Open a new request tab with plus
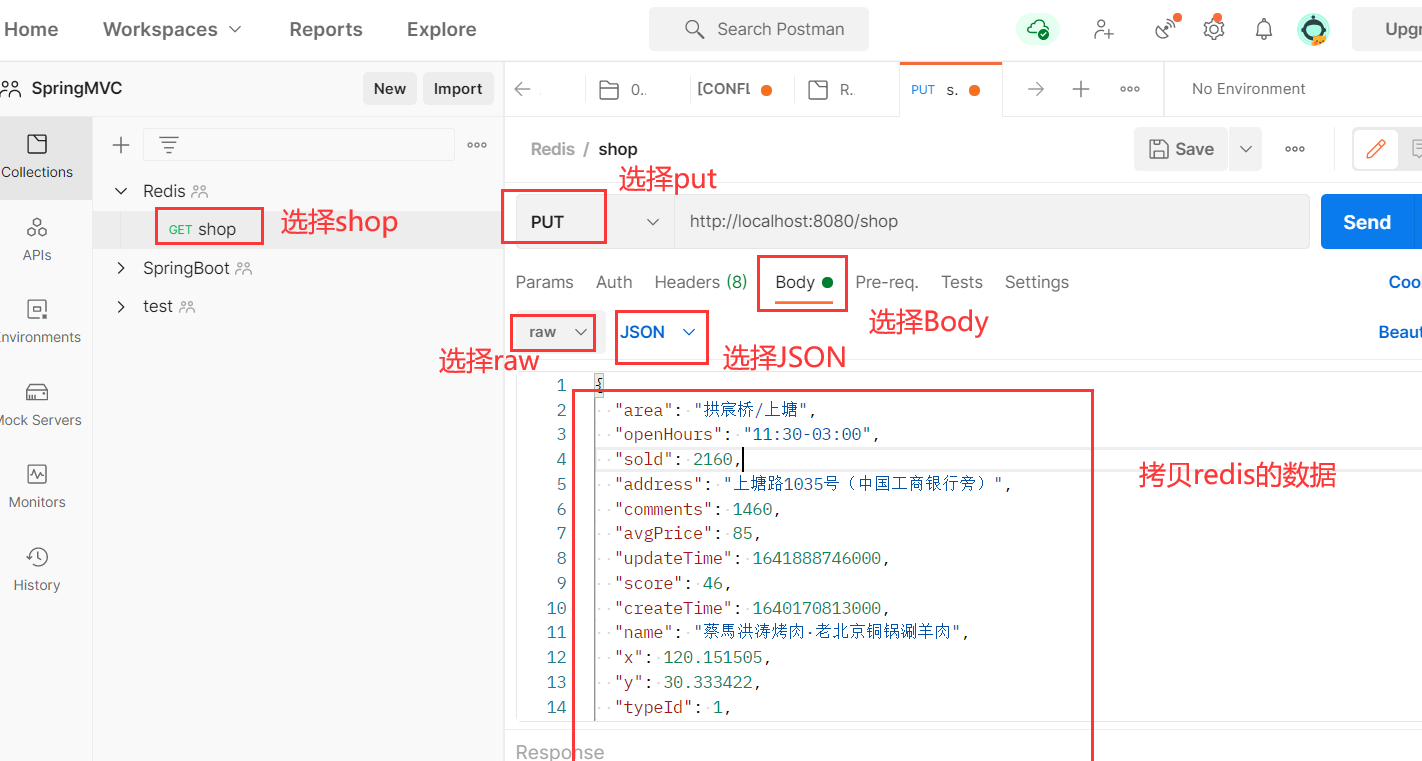1422x761 pixels. pos(1081,89)
